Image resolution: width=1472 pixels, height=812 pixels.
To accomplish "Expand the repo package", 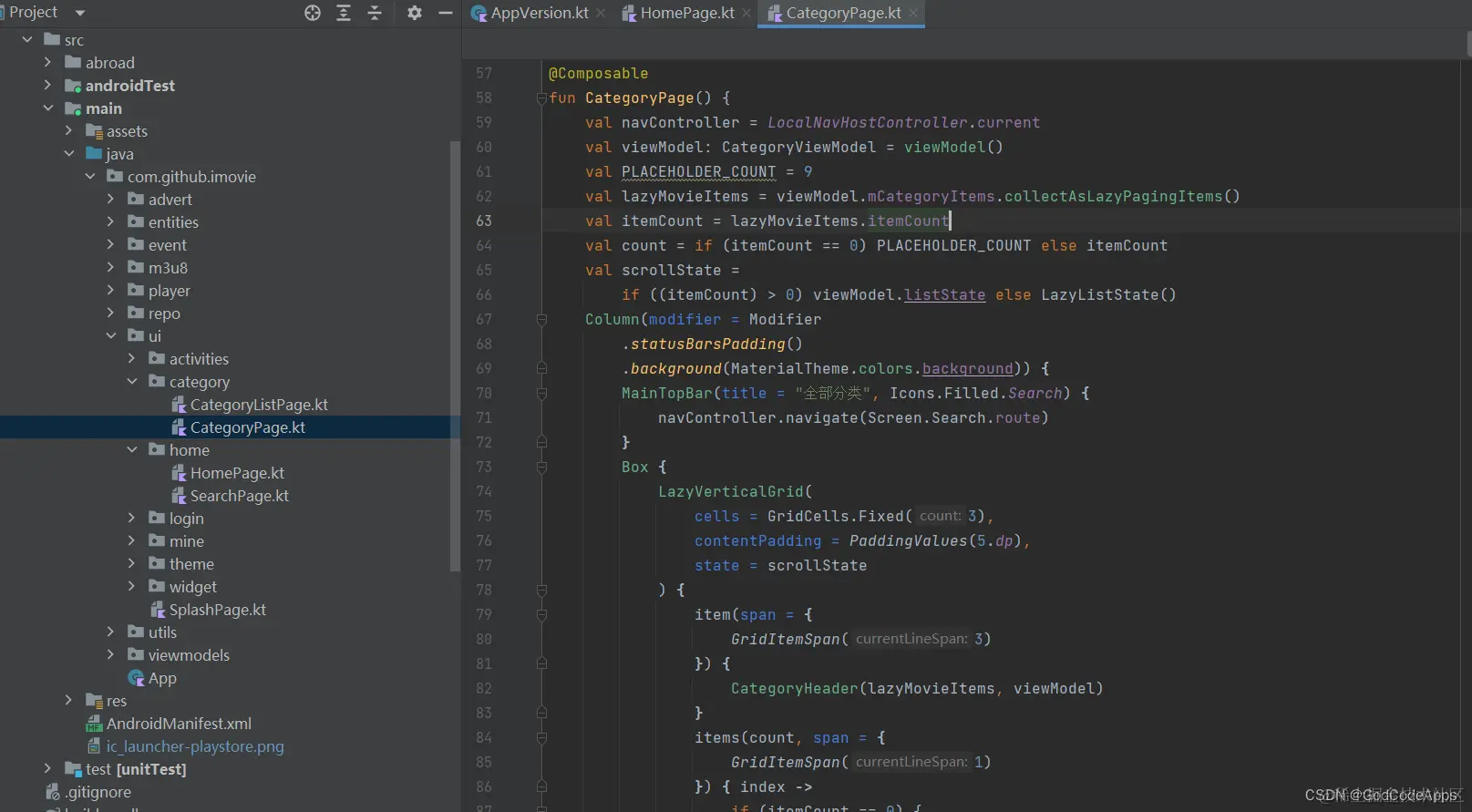I will click(x=111, y=313).
